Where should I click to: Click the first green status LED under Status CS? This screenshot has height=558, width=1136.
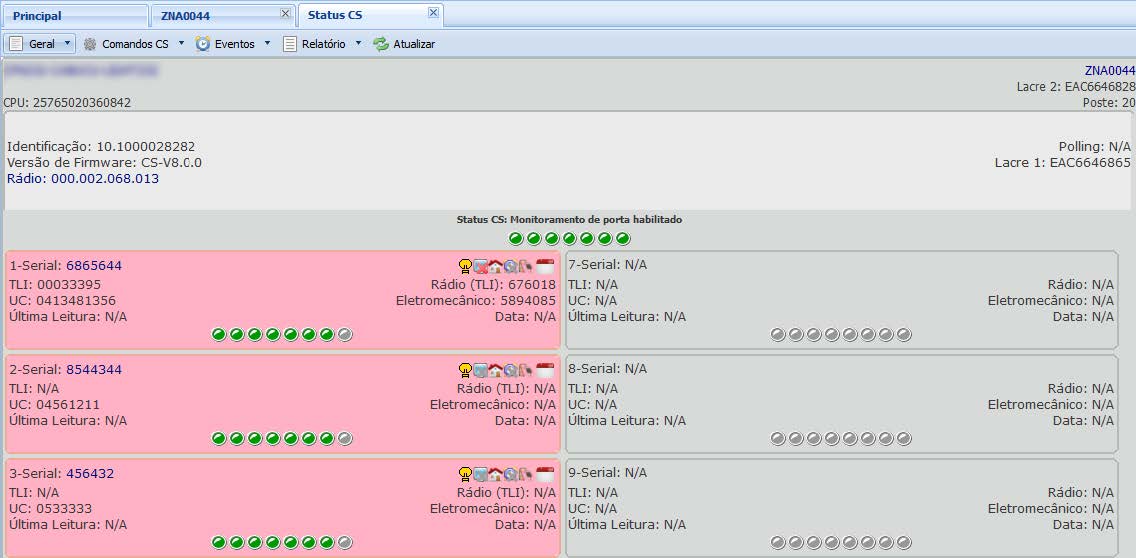click(x=516, y=239)
